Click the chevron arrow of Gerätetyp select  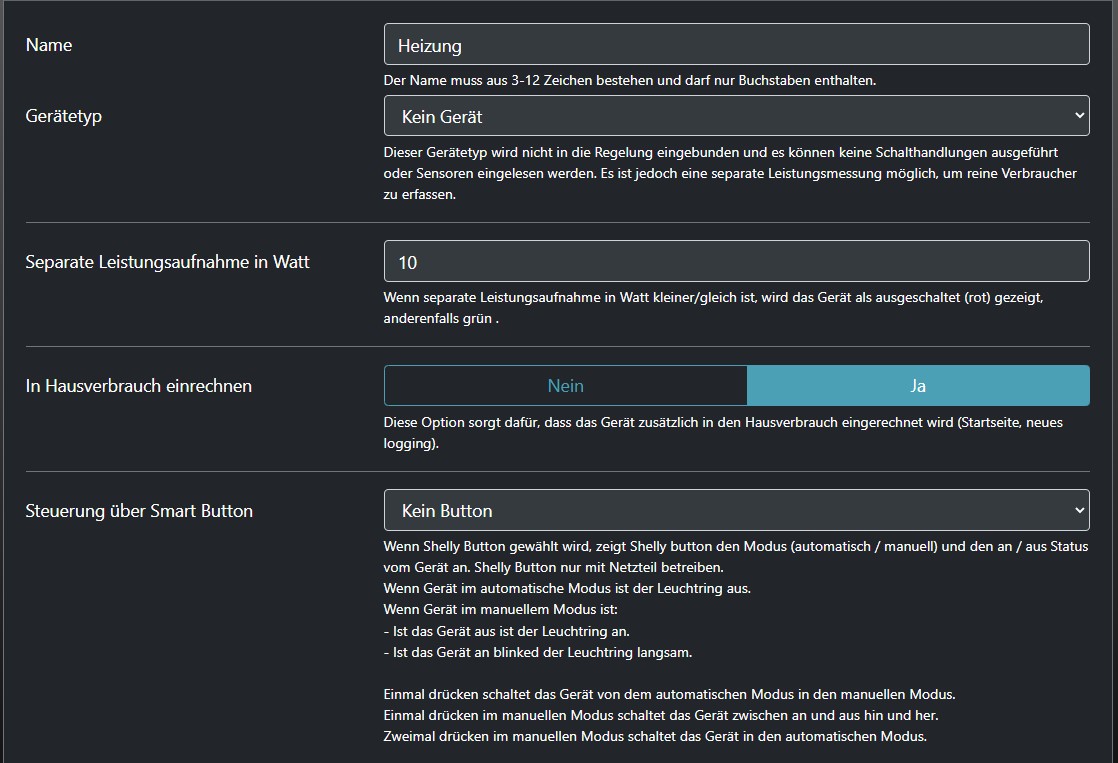1078,116
